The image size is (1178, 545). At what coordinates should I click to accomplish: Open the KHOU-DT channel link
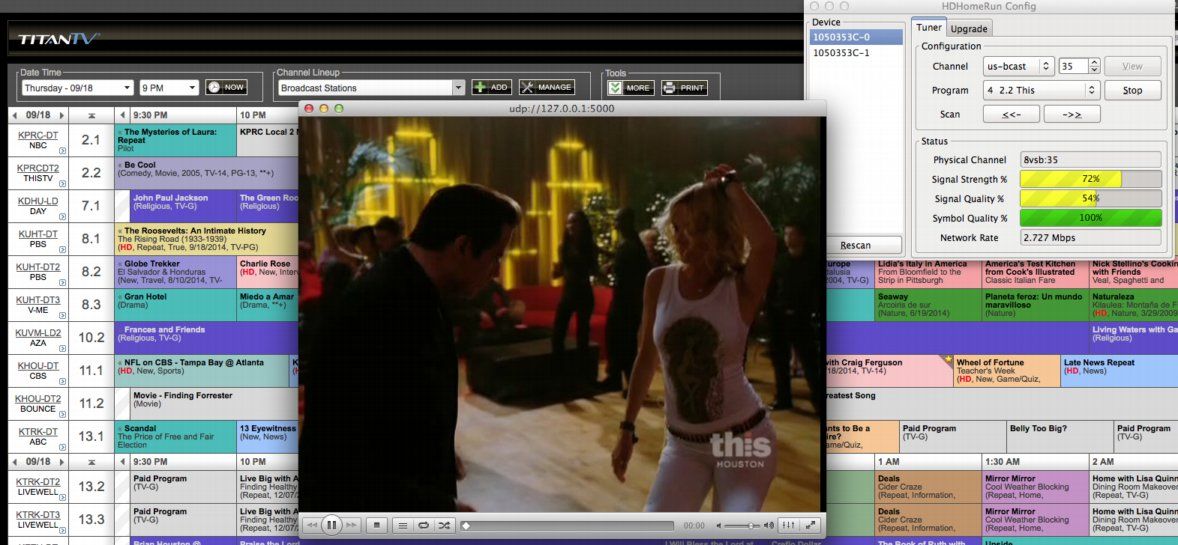[x=38, y=365]
